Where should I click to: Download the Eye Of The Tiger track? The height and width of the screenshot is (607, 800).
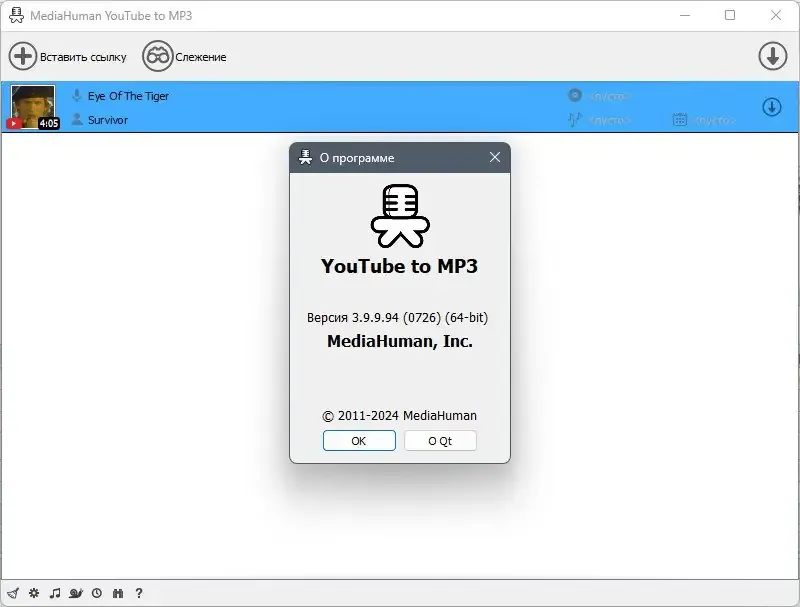tap(772, 107)
